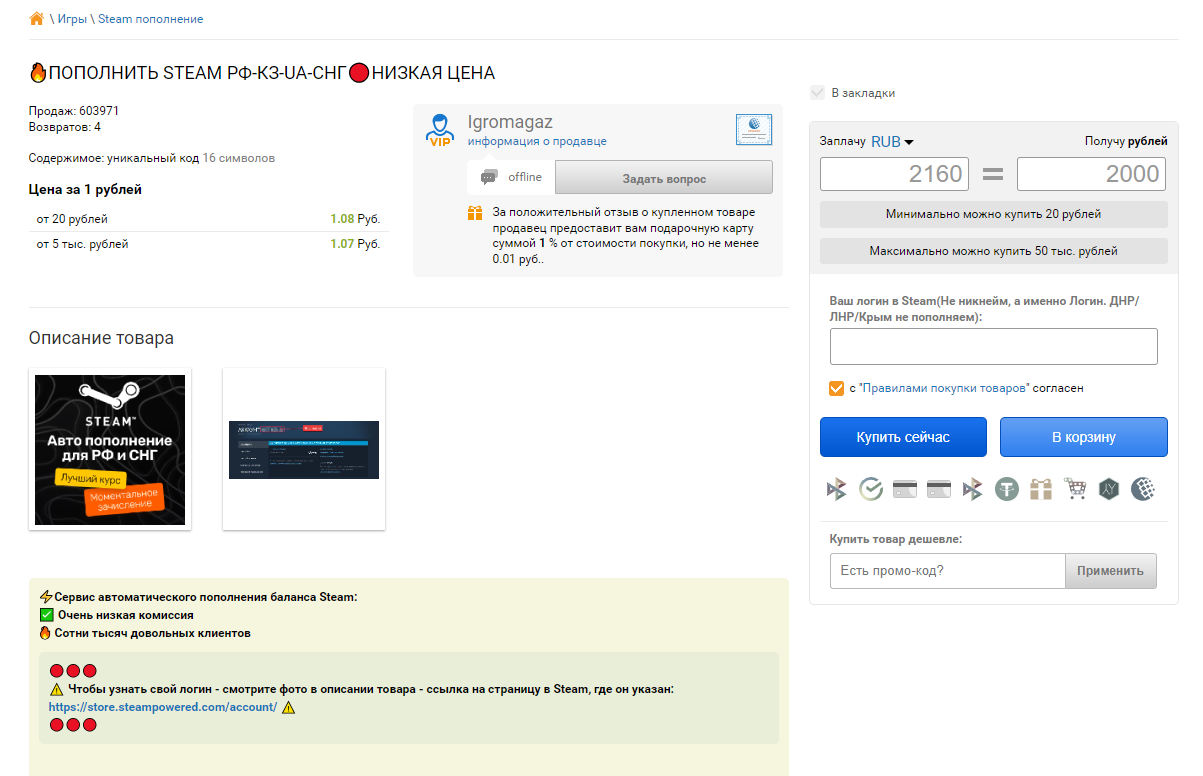Open the Igromagaz seller name
The width and height of the screenshot is (1203, 776).
[x=510, y=122]
